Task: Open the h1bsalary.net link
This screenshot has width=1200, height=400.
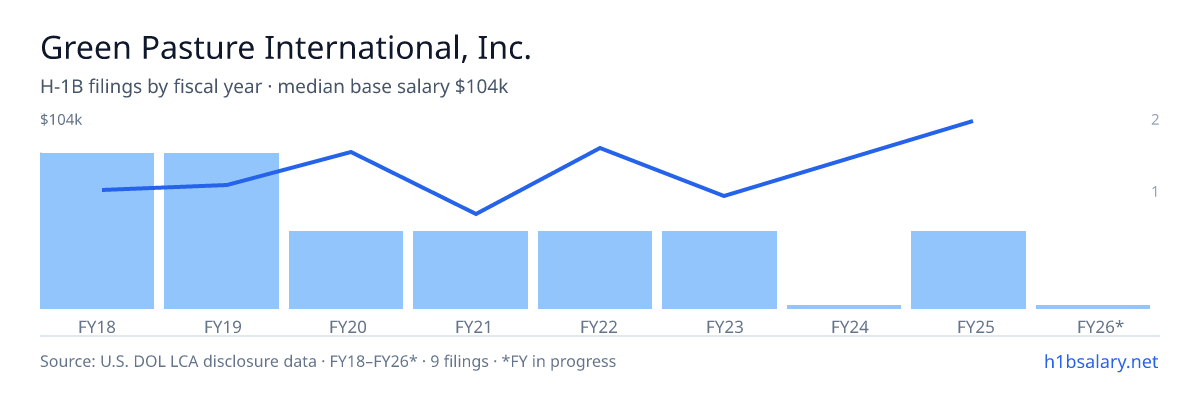Action: point(1100,361)
